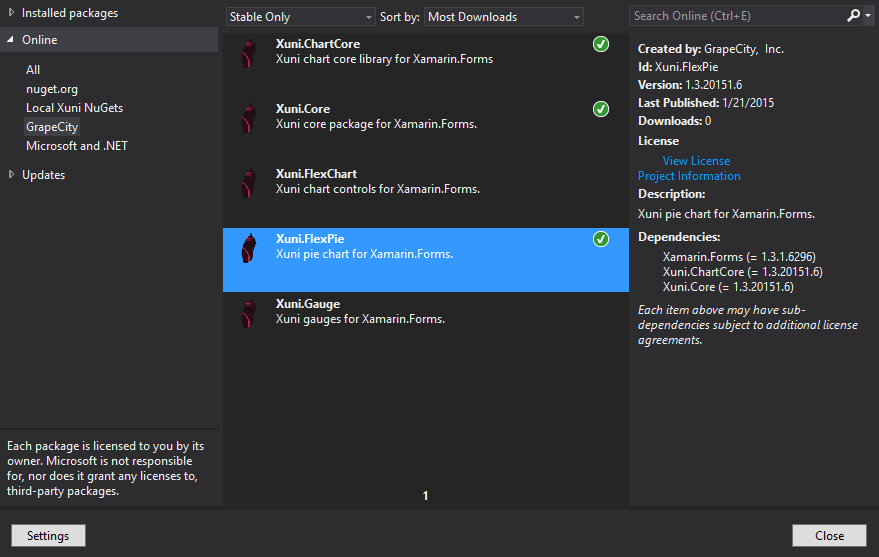Open the Stable Only filter dropdown

[x=300, y=17]
